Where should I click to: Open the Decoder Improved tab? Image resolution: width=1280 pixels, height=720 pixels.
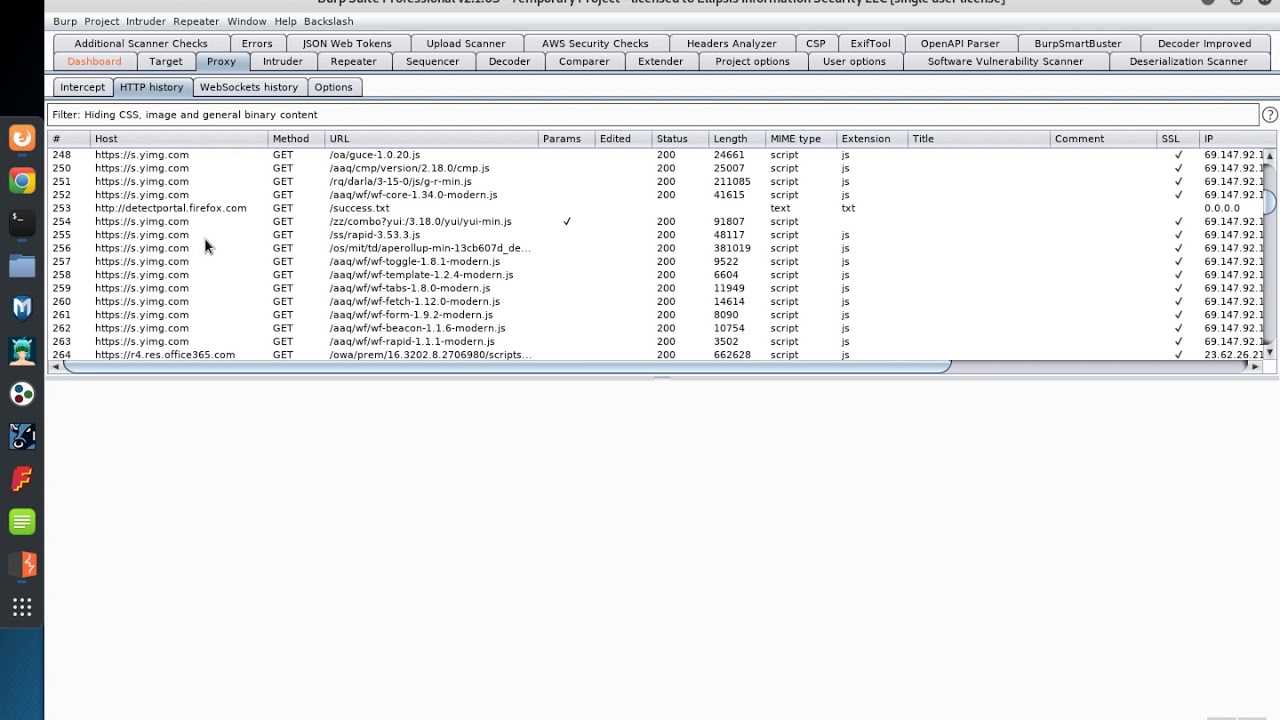[1204, 43]
